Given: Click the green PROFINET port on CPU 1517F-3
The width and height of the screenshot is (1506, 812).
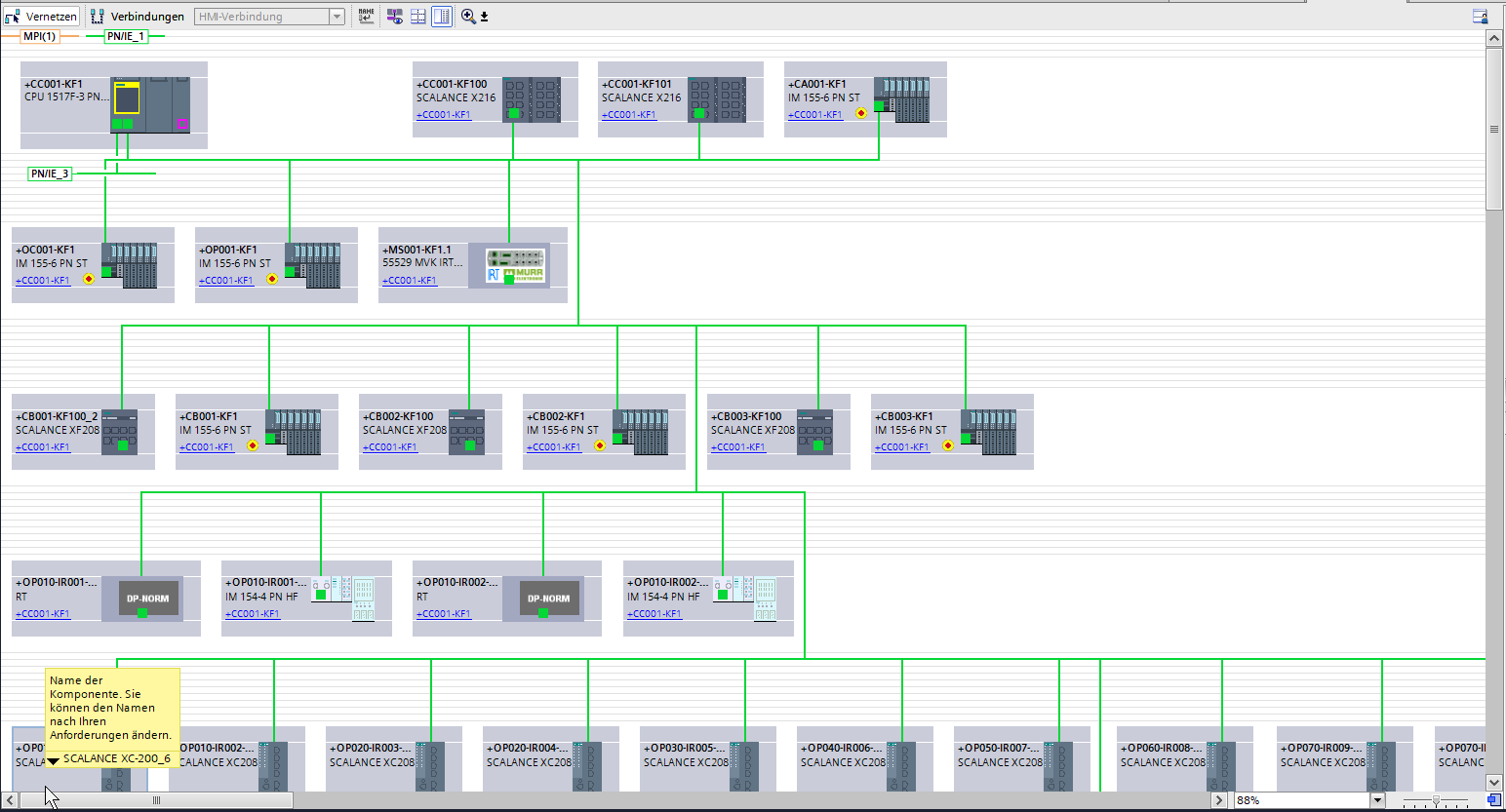Looking at the screenshot, I should (x=122, y=124).
